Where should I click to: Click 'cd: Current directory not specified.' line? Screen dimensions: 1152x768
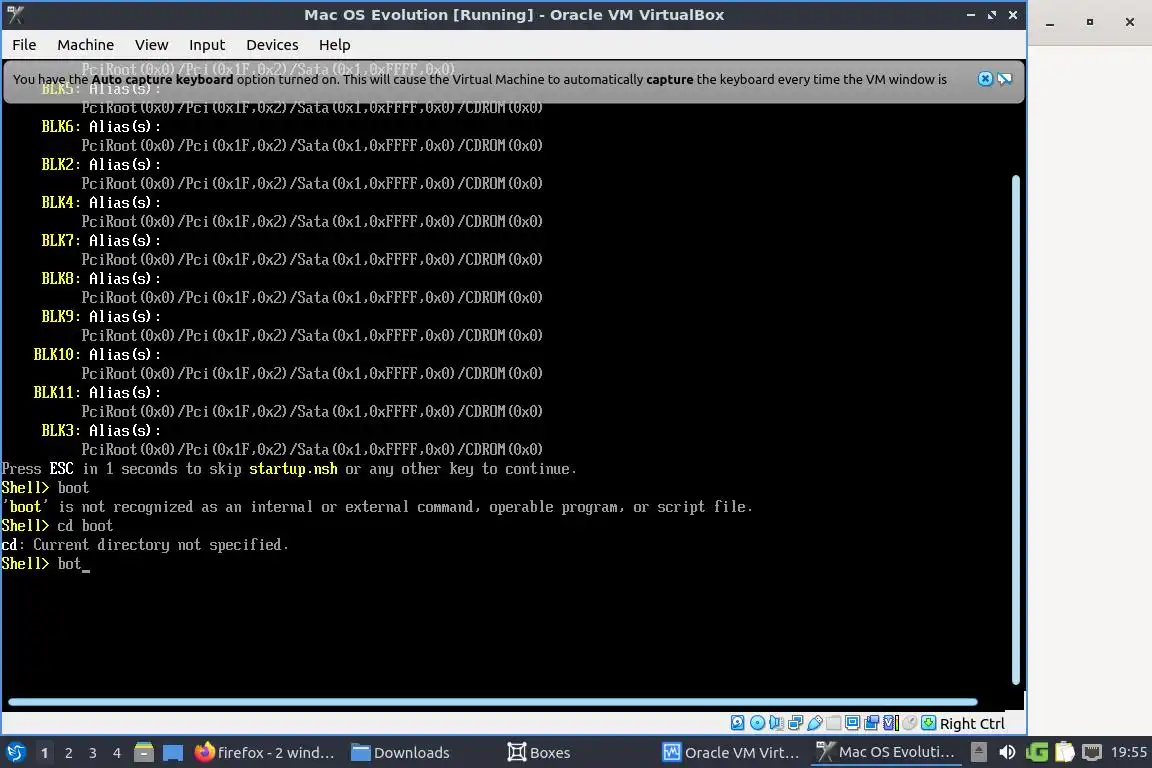(x=145, y=545)
